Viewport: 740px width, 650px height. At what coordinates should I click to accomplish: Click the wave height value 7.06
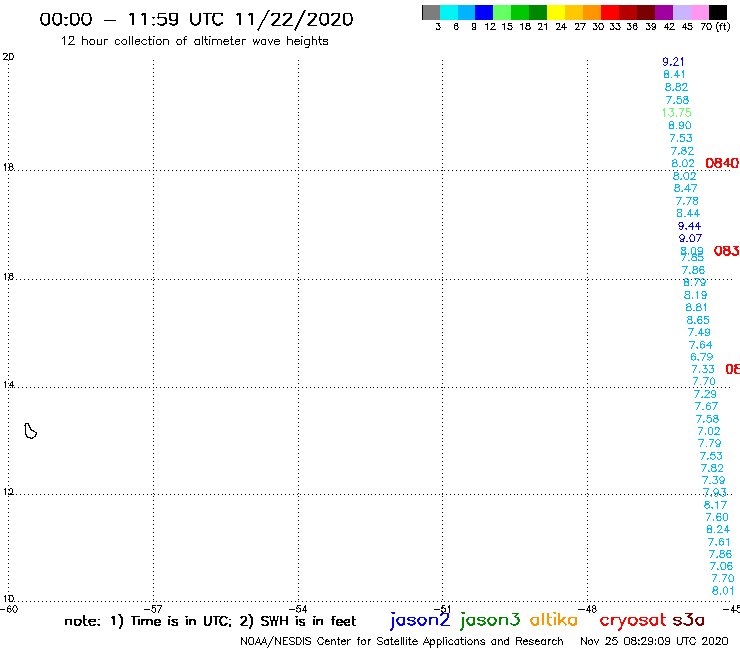(x=721, y=566)
